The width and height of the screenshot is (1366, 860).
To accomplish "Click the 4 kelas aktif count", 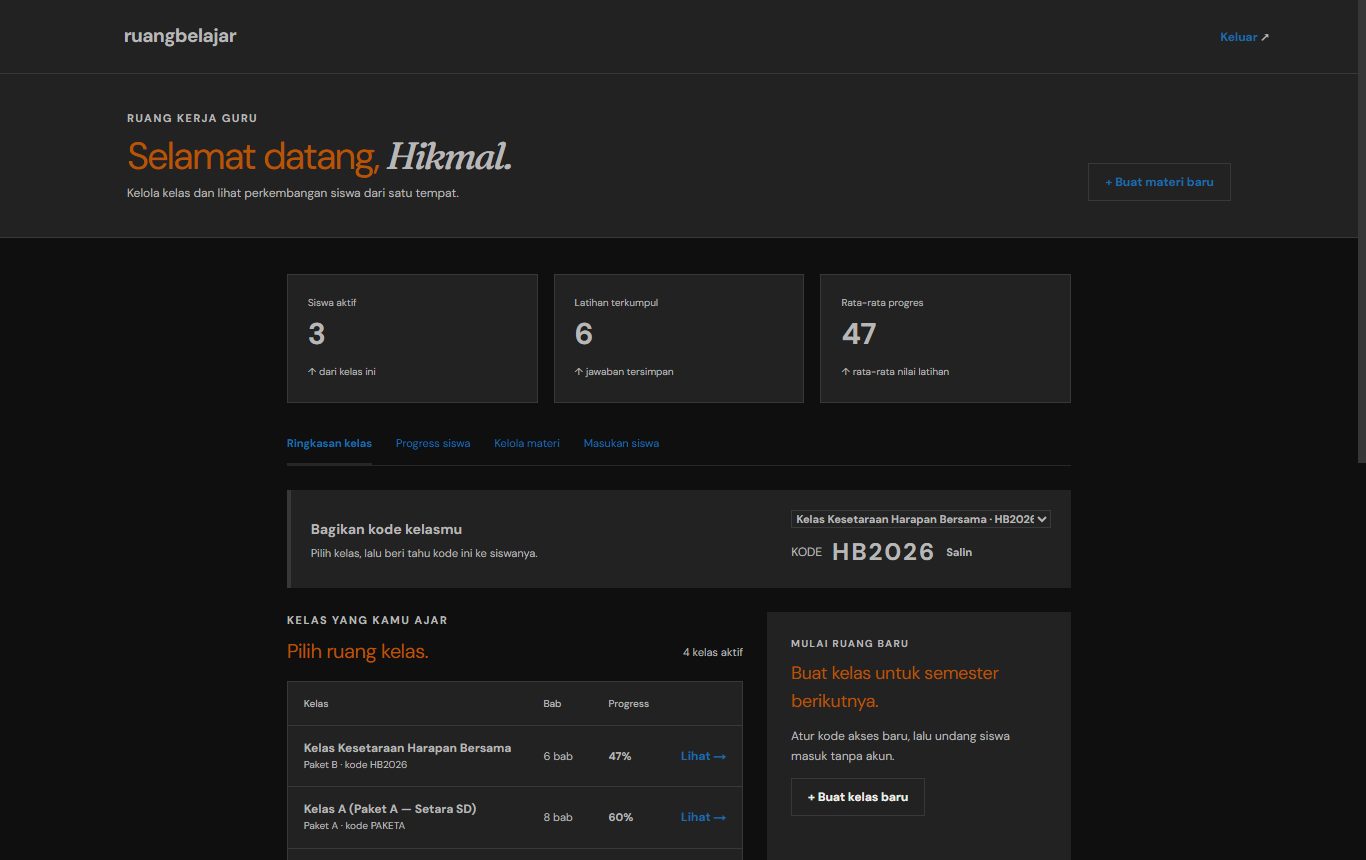I will 713,652.
